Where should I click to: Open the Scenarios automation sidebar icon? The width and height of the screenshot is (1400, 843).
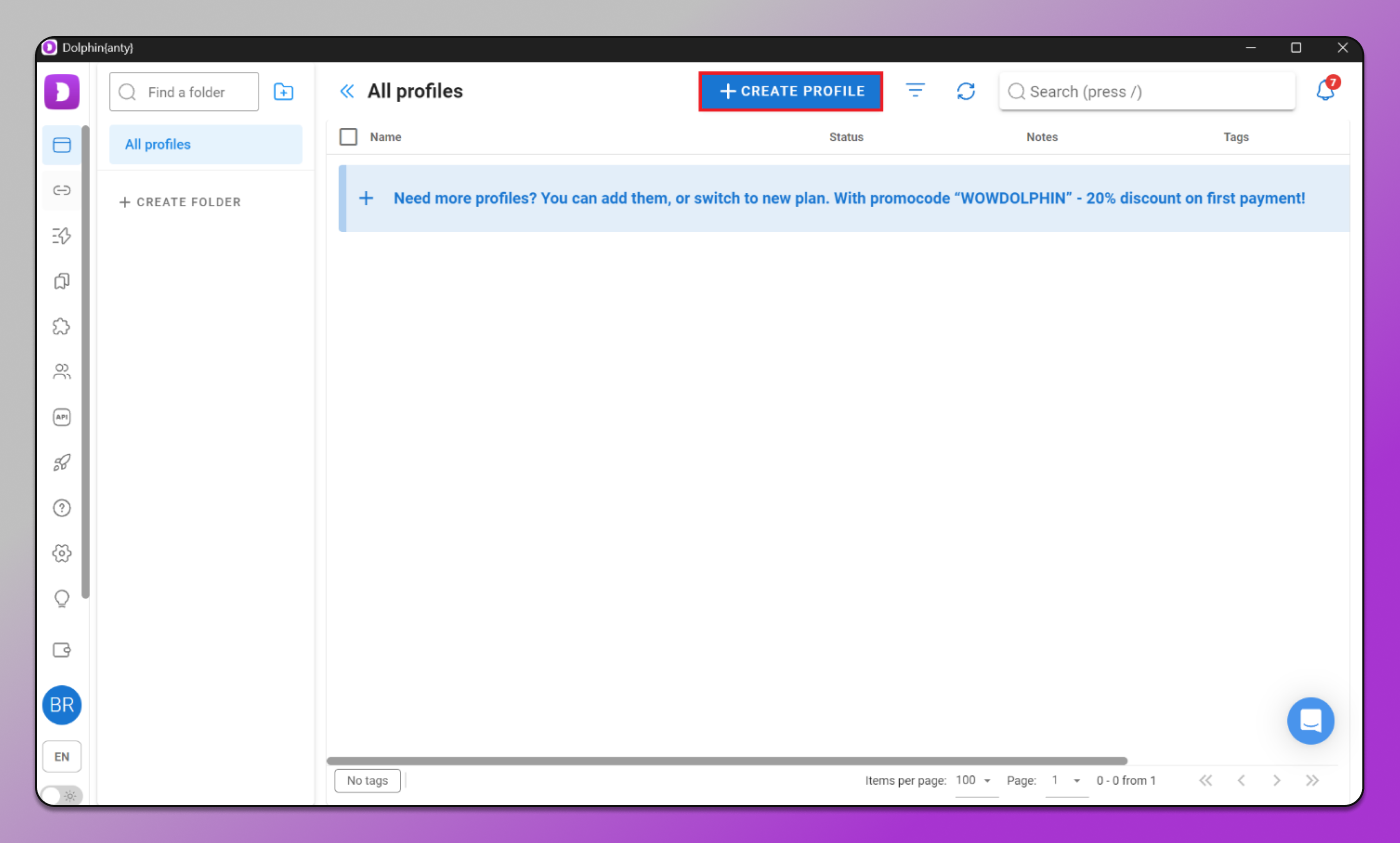pyautogui.click(x=62, y=236)
